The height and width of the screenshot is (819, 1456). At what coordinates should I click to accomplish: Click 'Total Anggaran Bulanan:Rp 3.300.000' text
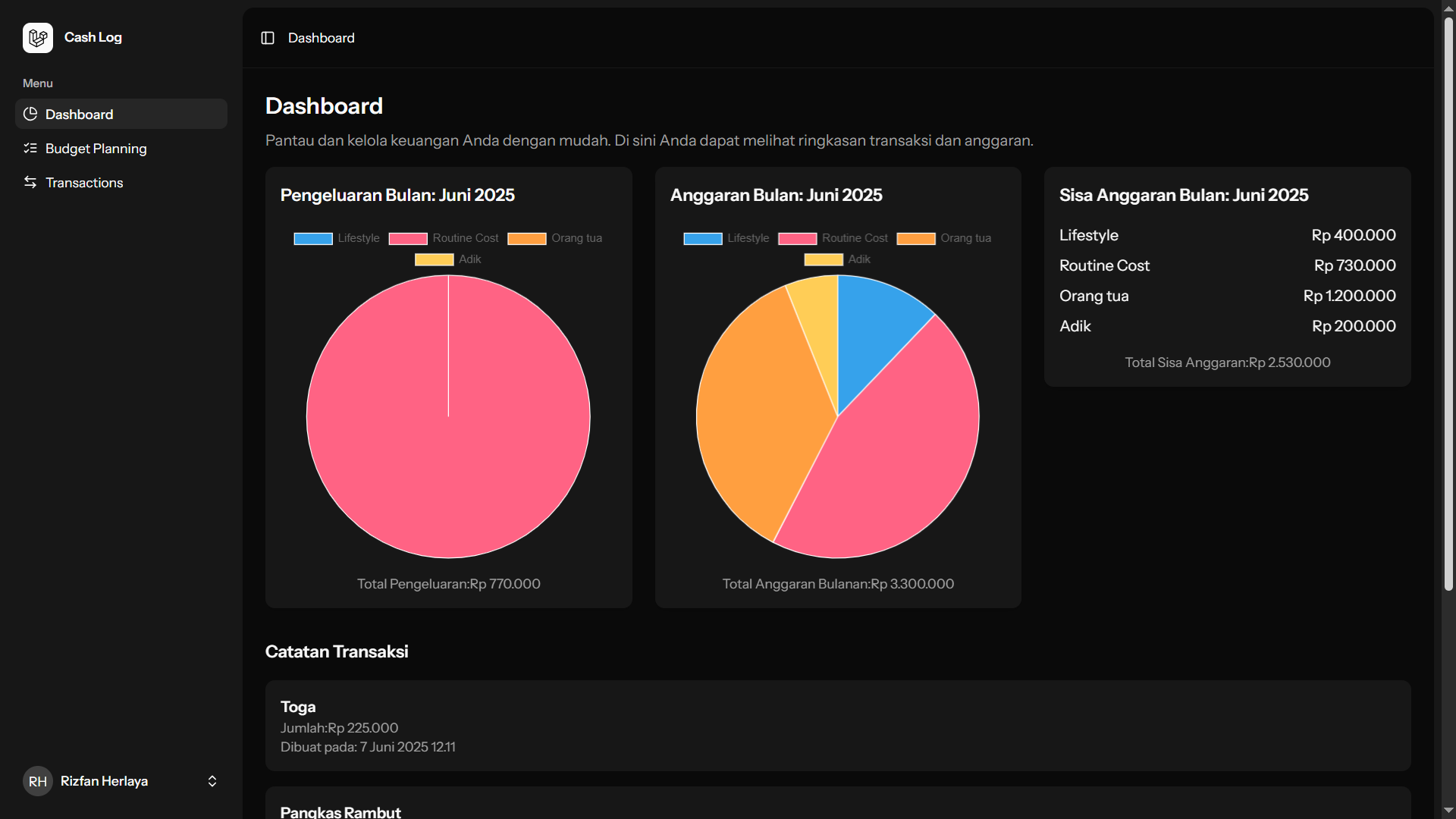(x=838, y=584)
